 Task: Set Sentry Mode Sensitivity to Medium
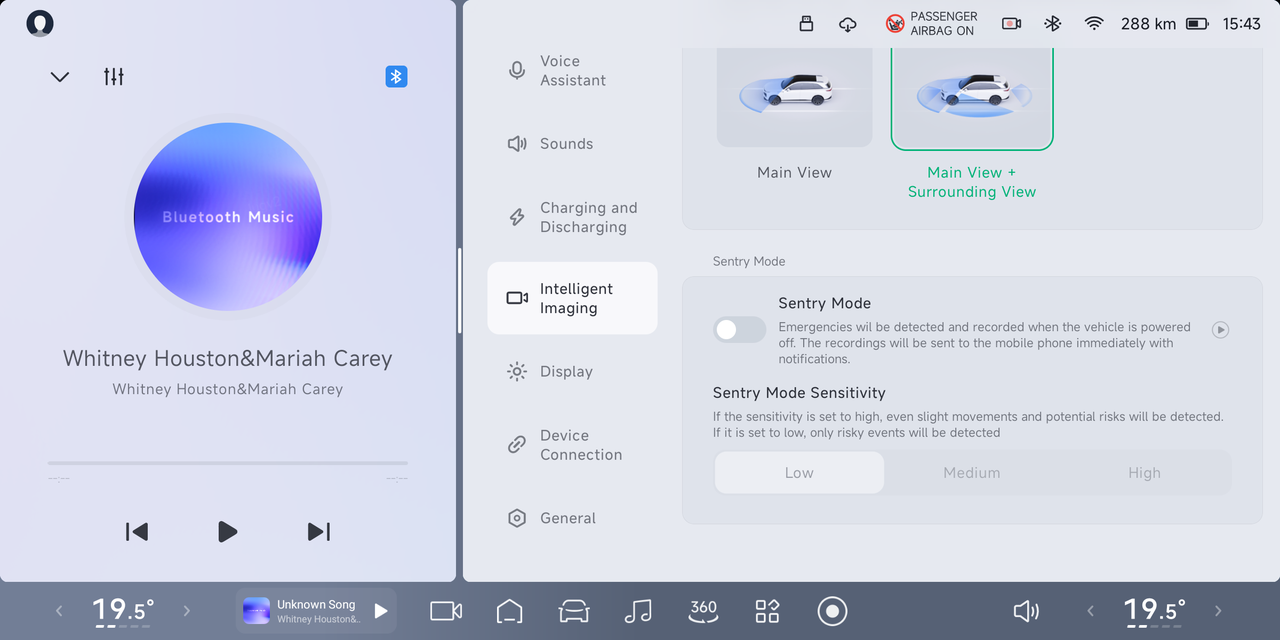click(971, 472)
